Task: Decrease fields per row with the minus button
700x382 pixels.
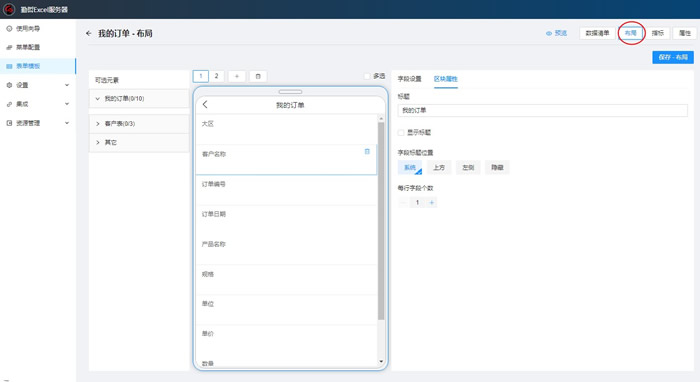Action: [x=403, y=203]
